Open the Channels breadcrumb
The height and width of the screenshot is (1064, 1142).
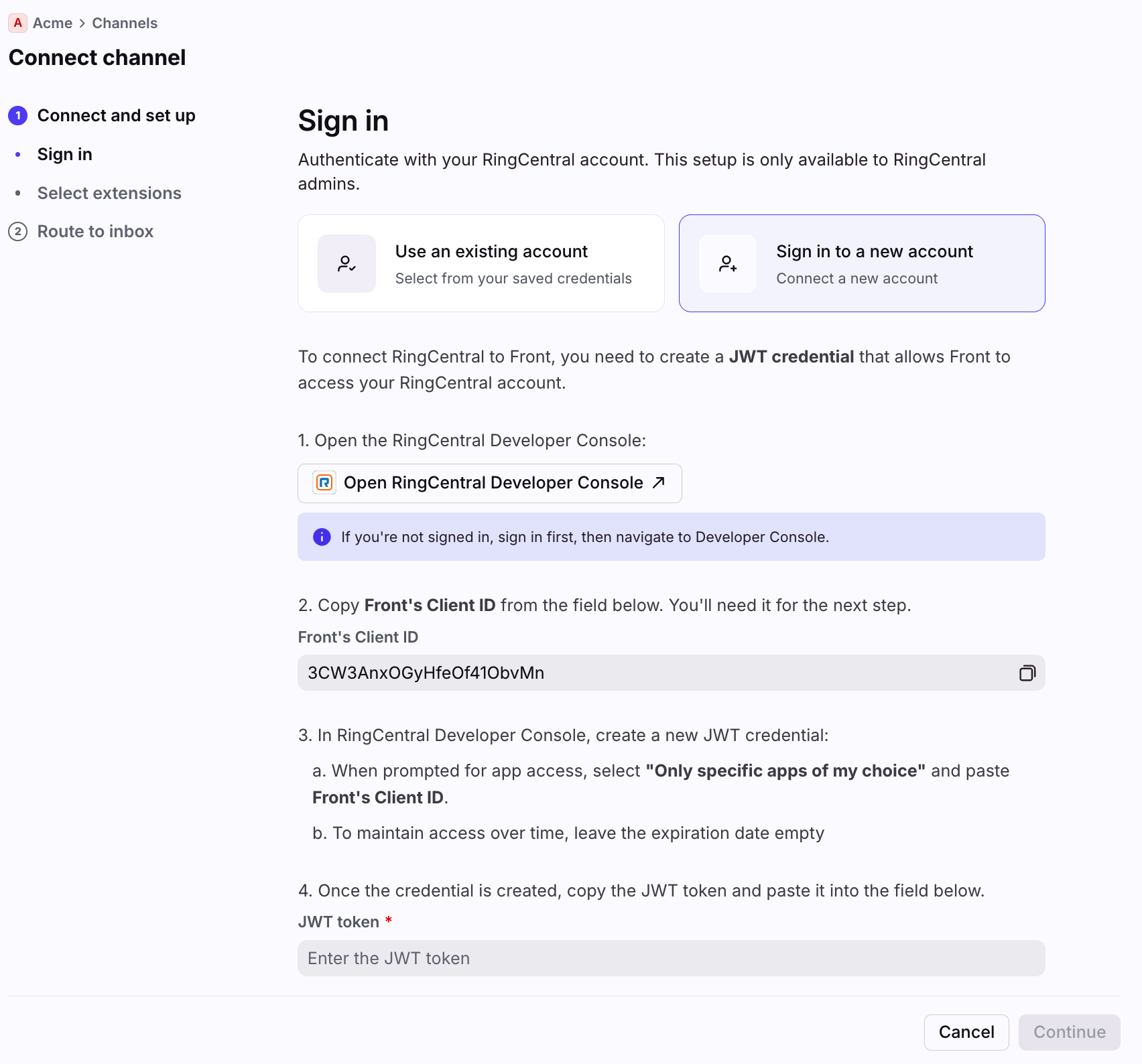[x=125, y=23]
